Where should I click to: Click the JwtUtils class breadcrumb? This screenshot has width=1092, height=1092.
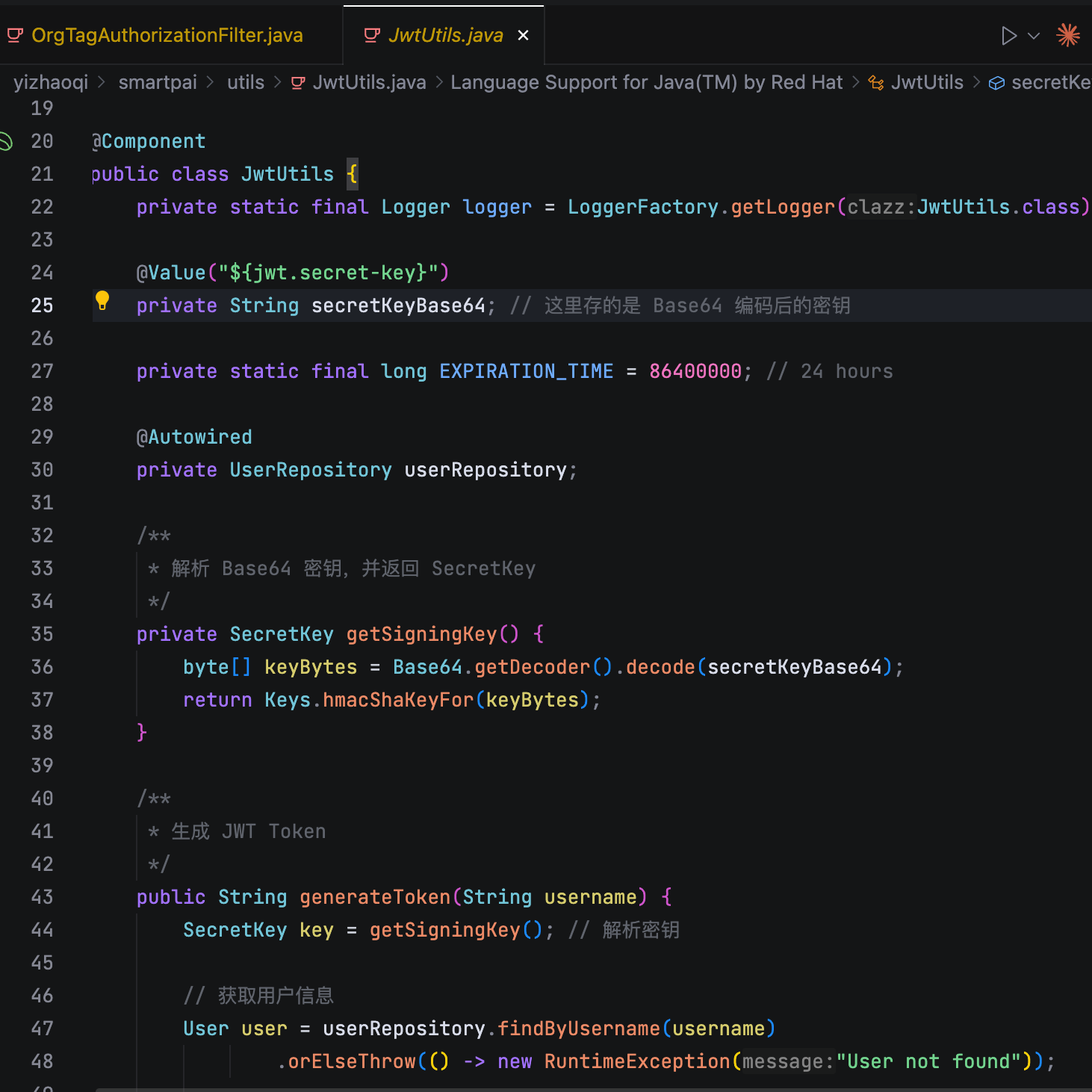[927, 82]
